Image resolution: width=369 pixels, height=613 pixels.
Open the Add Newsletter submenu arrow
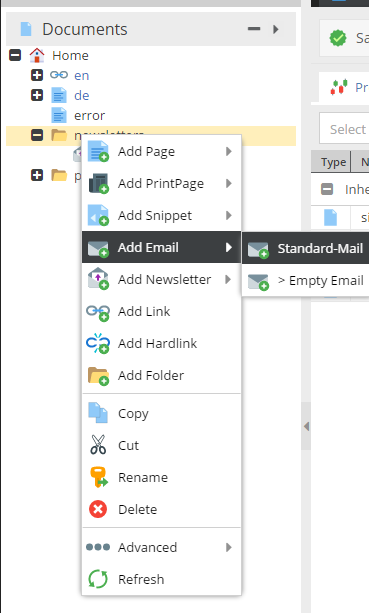click(x=229, y=280)
